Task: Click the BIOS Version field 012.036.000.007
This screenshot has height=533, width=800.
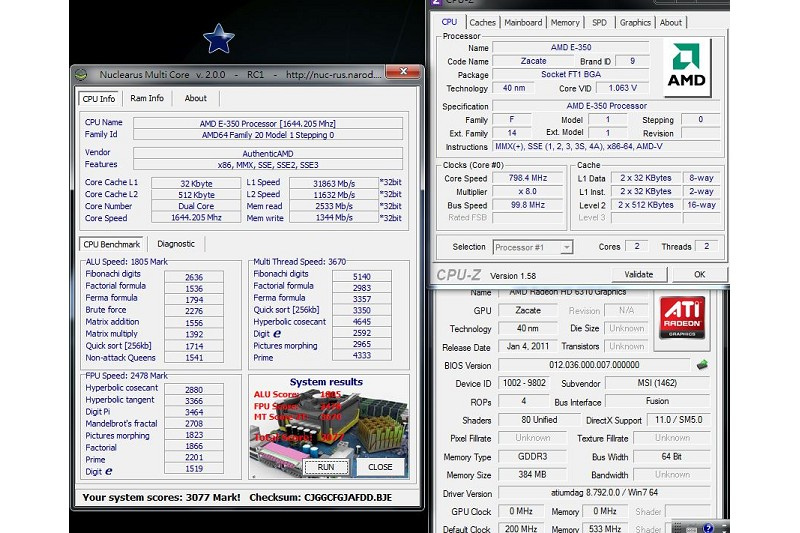Action: click(x=594, y=365)
